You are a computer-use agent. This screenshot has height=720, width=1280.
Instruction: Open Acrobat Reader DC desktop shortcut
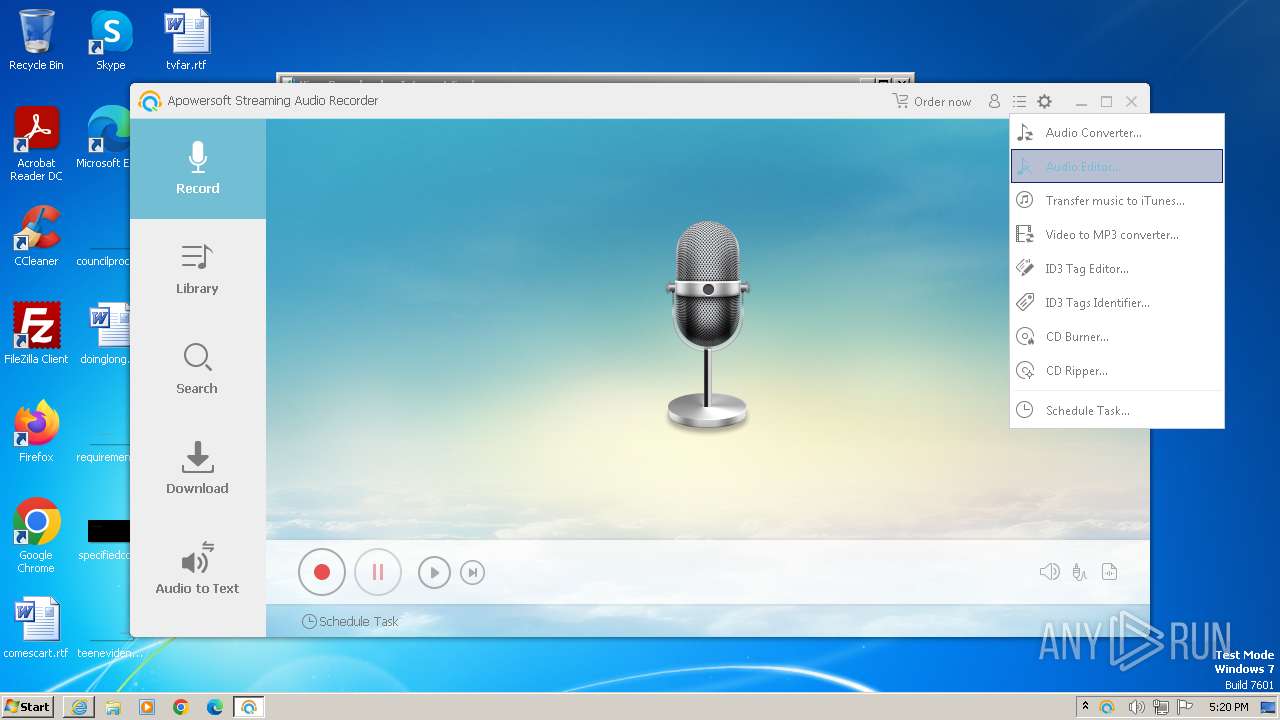(36, 145)
